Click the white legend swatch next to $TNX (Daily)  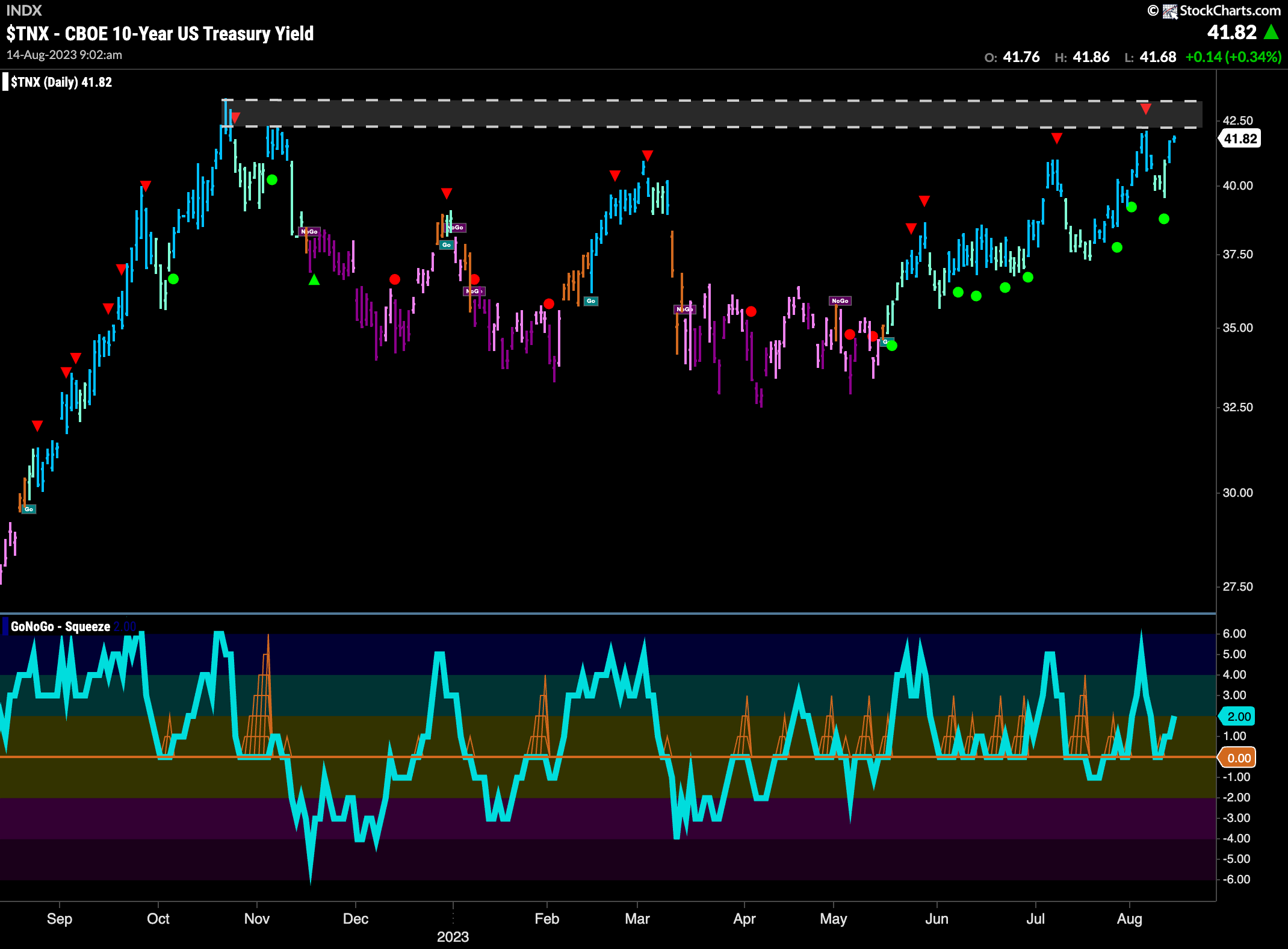(5, 82)
